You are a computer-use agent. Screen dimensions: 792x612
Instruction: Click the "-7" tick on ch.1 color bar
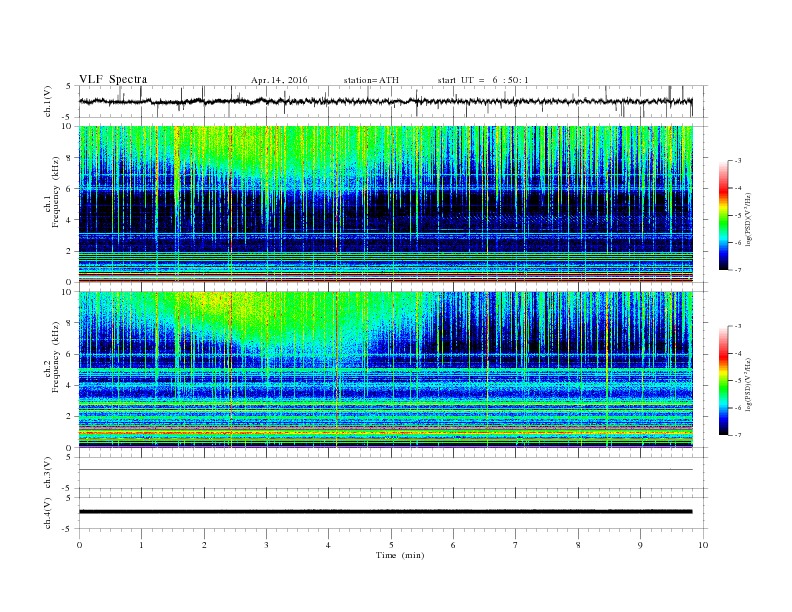738,270
